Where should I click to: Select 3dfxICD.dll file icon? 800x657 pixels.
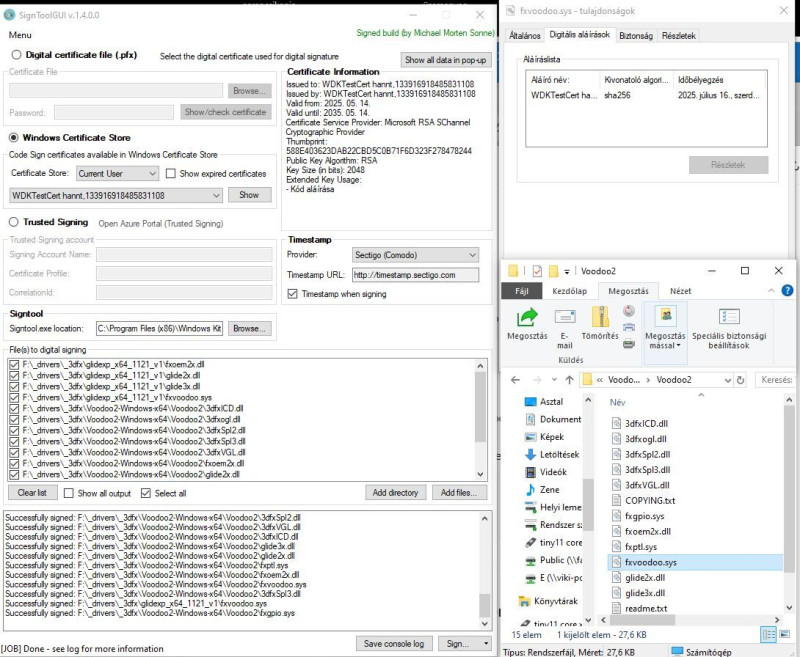617,423
